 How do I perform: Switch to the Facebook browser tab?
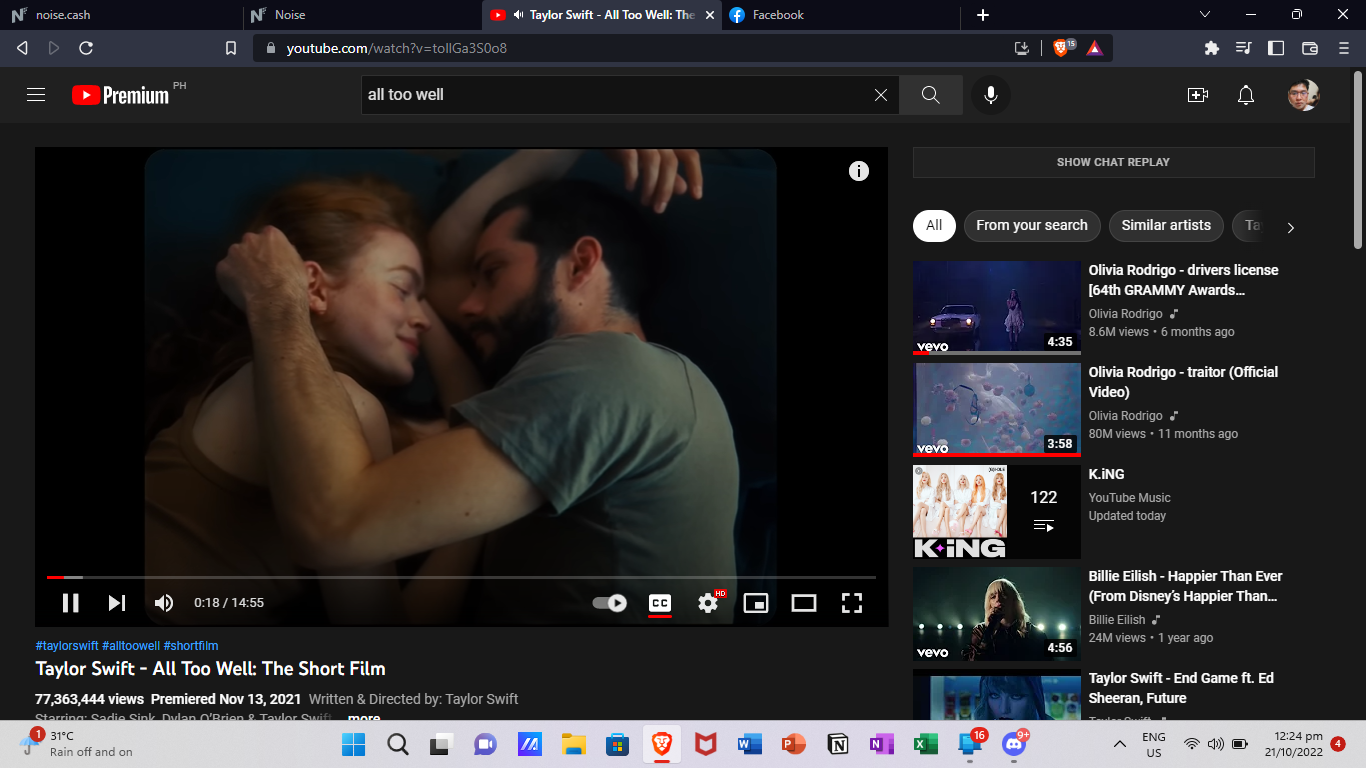[x=840, y=15]
